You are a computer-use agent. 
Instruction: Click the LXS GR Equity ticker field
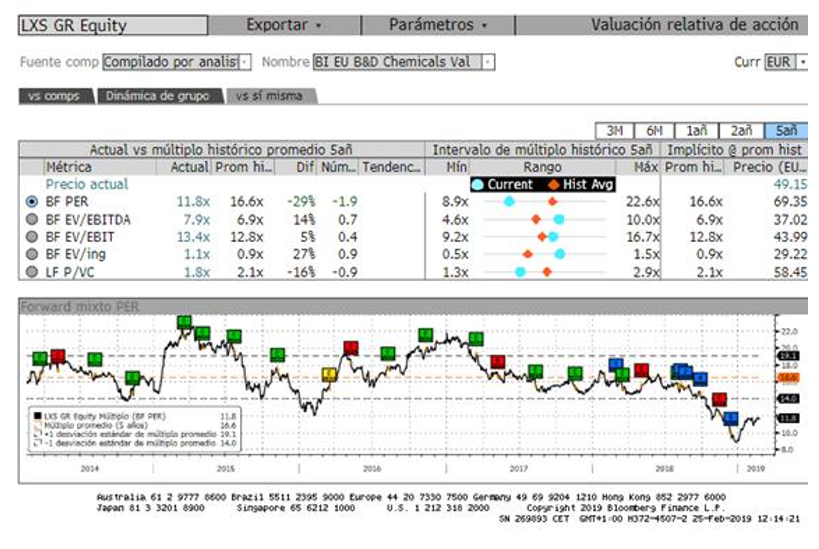tap(113, 26)
